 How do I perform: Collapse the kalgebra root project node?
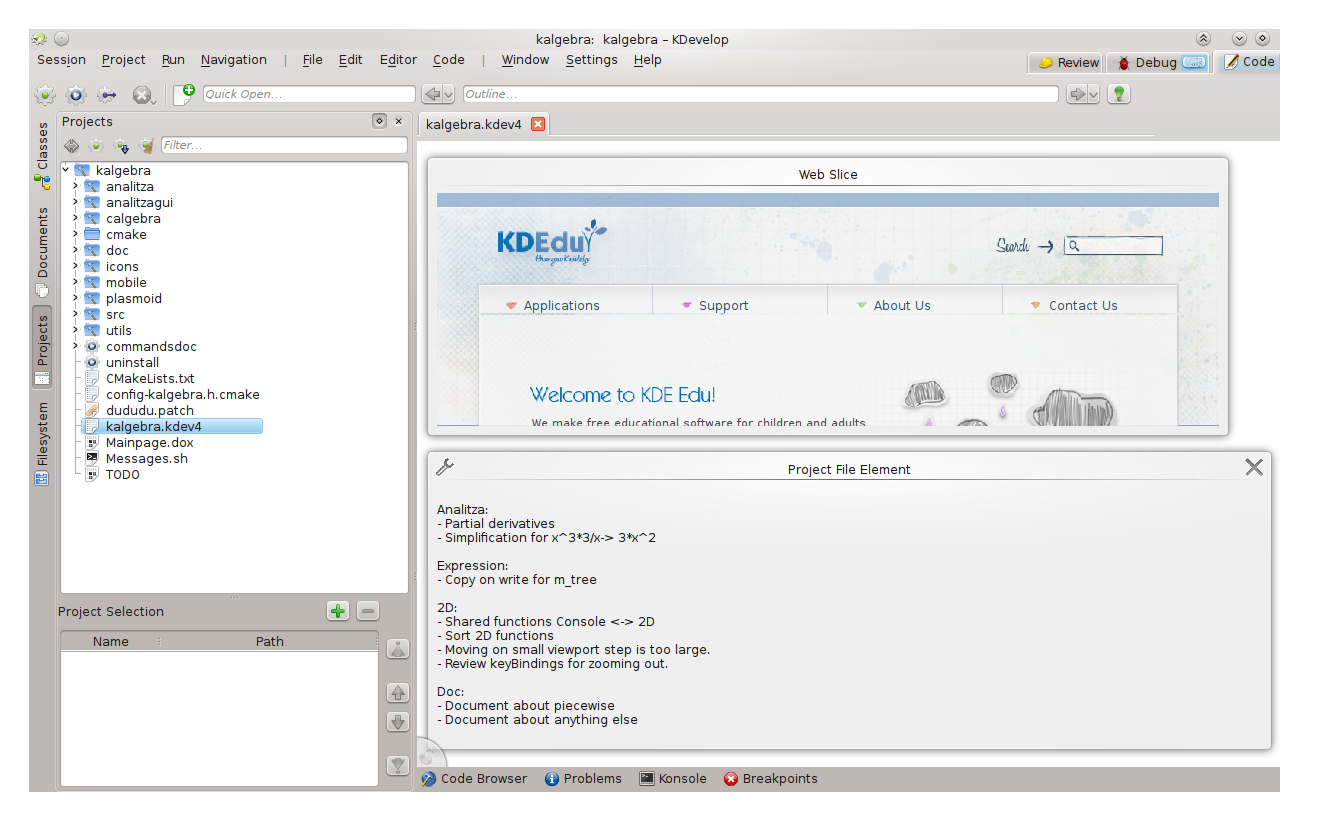[65, 170]
